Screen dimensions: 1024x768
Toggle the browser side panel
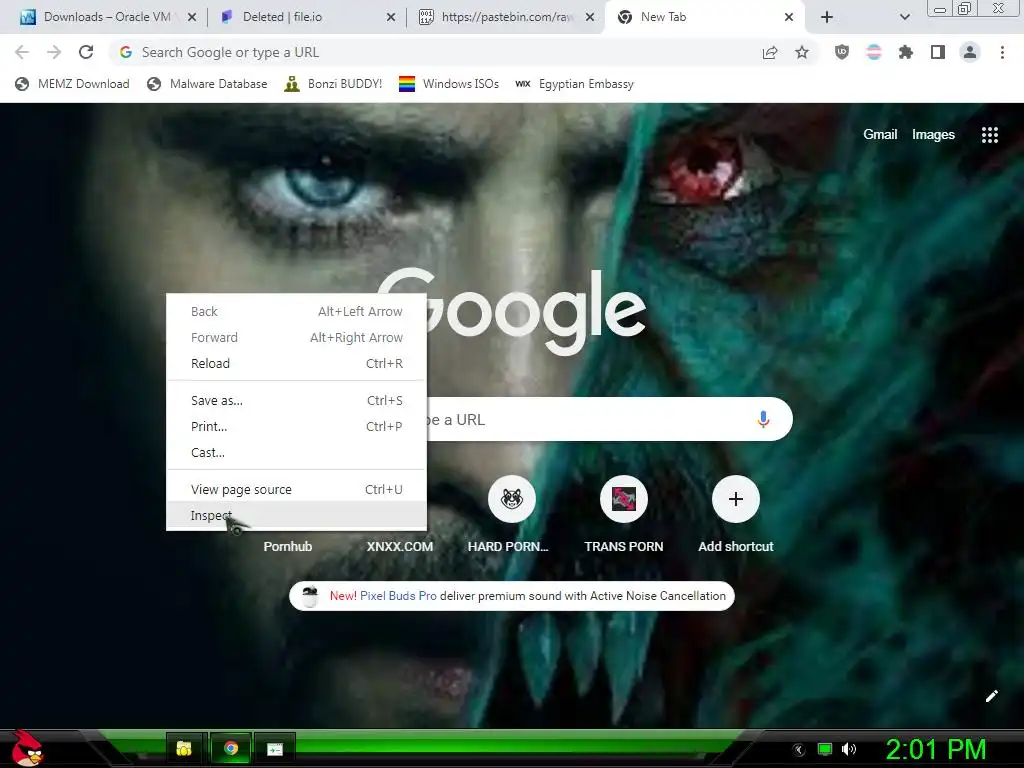[938, 52]
